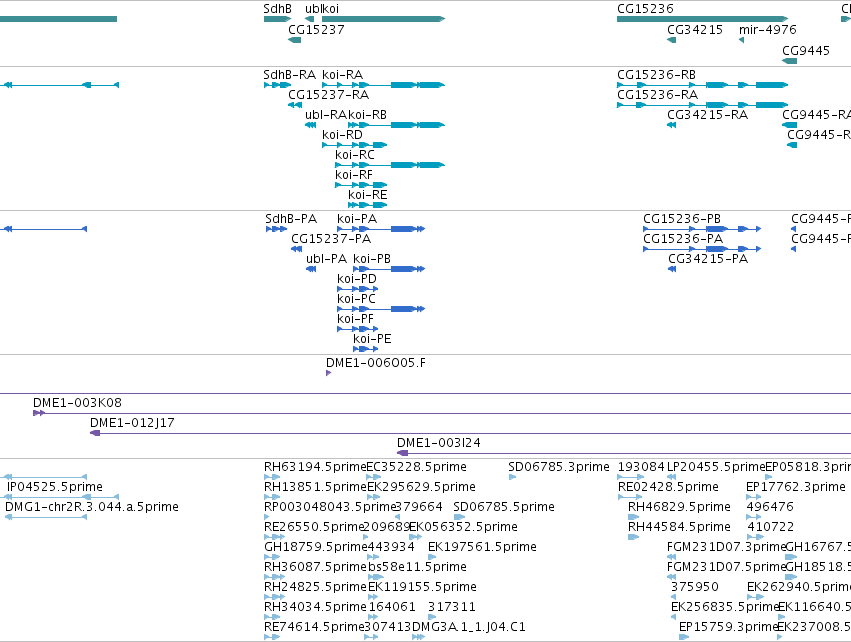Select the 496476 EST glyph
851x642 pixels.
click(754, 517)
